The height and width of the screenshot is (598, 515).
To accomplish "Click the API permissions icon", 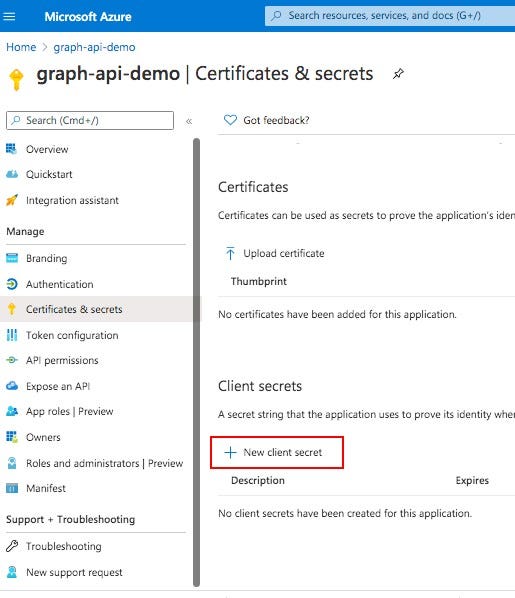I will click(x=12, y=360).
